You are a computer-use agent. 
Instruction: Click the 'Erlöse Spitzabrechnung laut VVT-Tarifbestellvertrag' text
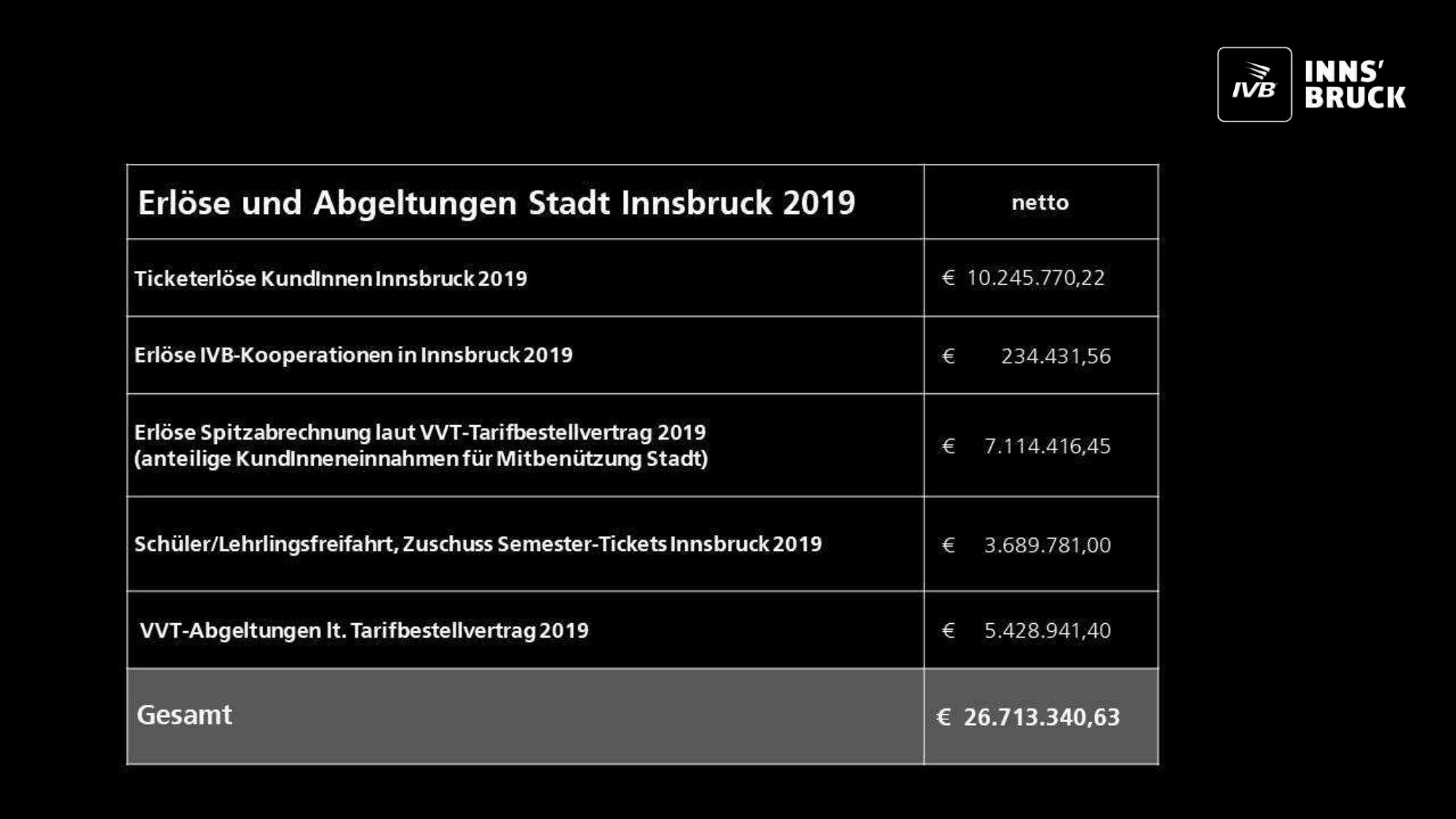[420, 432]
